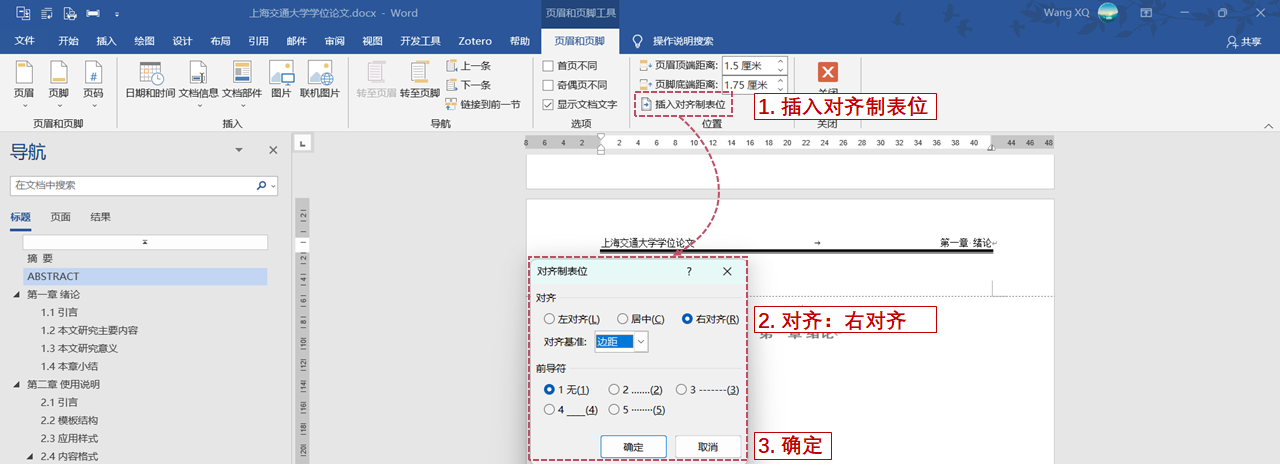Click the 图片 (Picture) insert icon
Image resolution: width=1280 pixels, height=471 pixels.
(281, 75)
